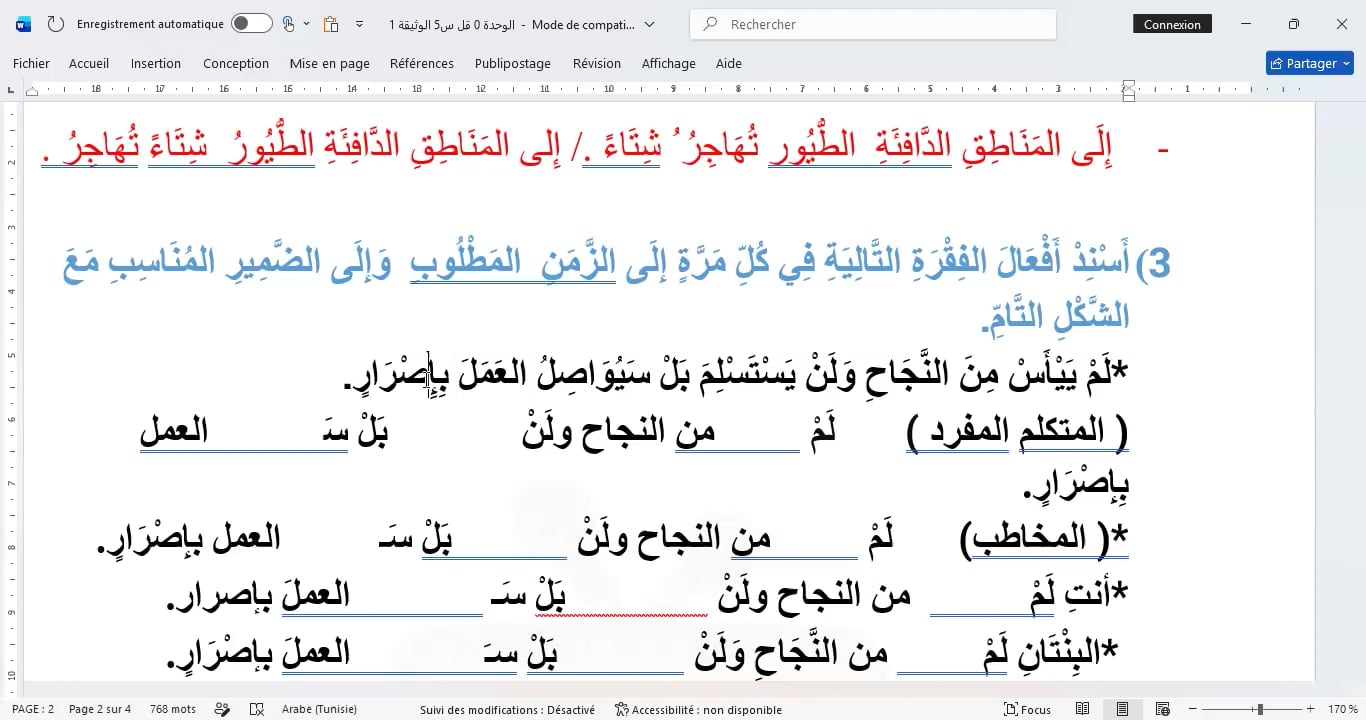1366x720 pixels.
Task: Enable Focus mode from status bar
Action: [x=1027, y=709]
